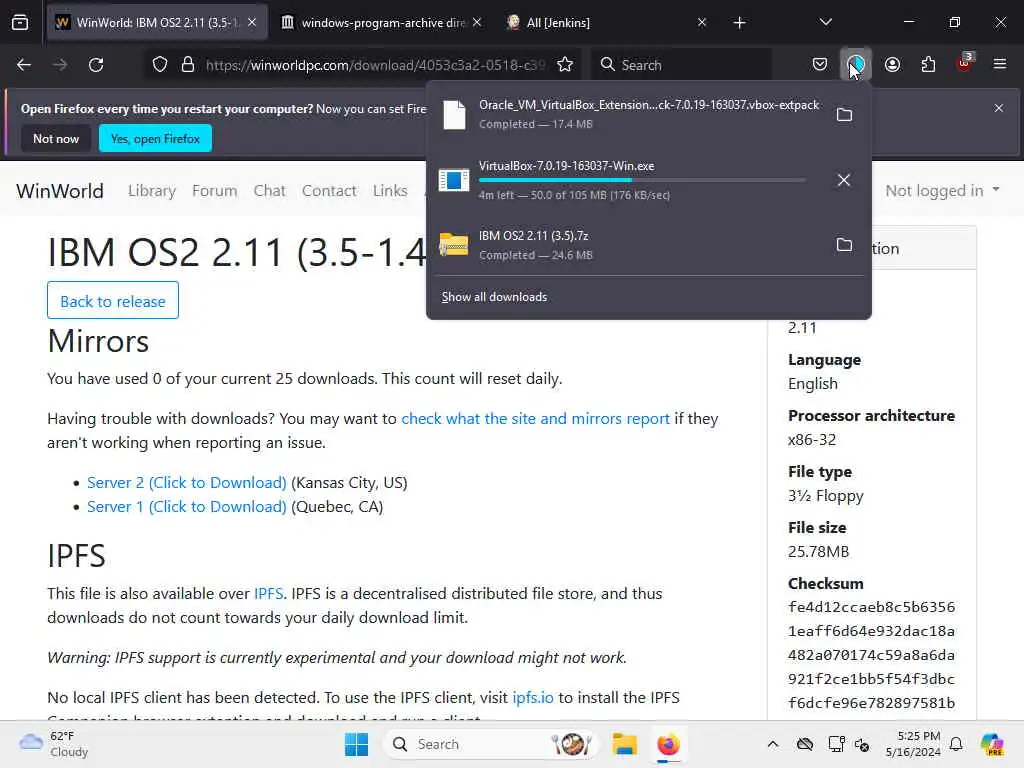Click Yes, open Firefox button
Screen dimensions: 1024x768
[x=155, y=138]
